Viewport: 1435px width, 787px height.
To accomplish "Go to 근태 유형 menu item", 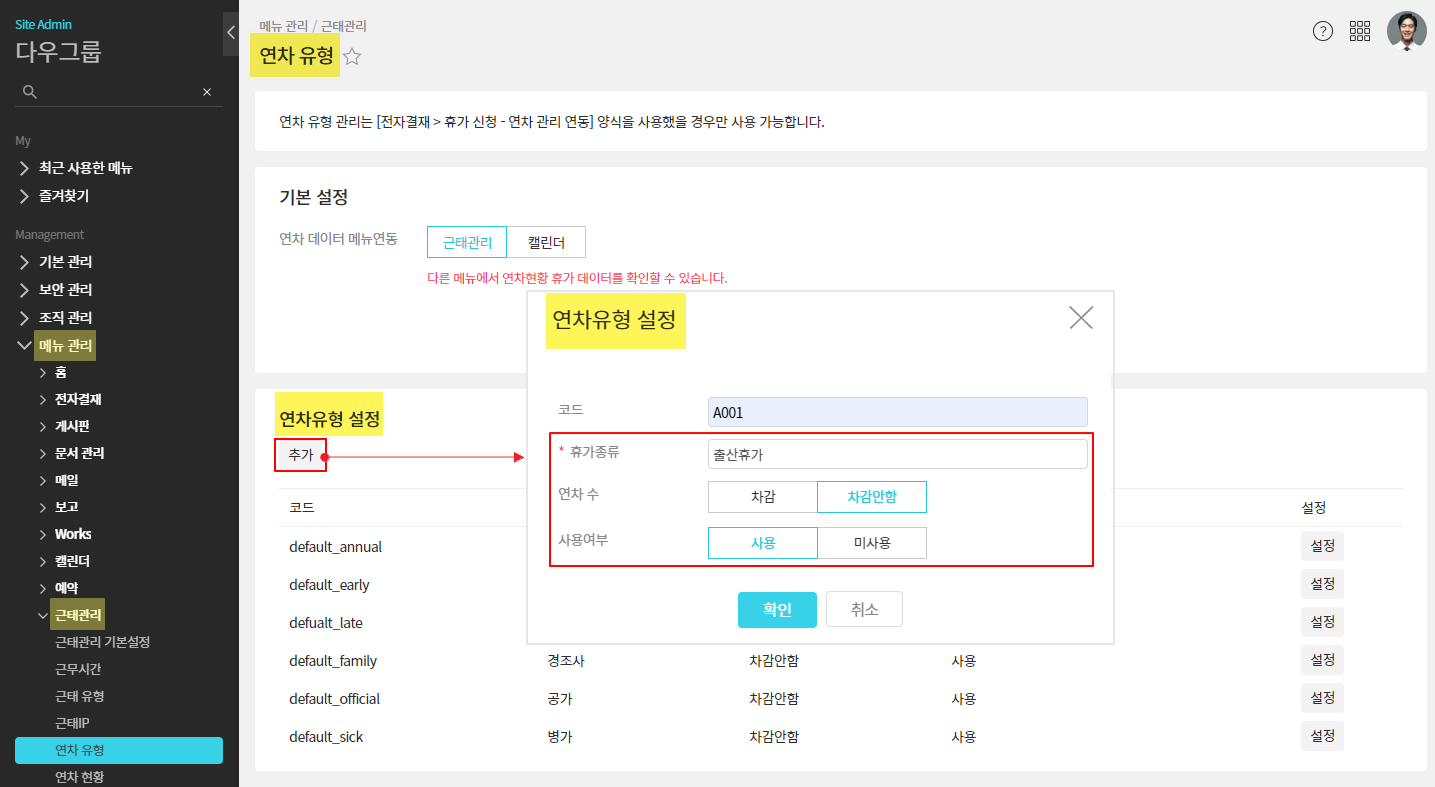I will pos(80,696).
